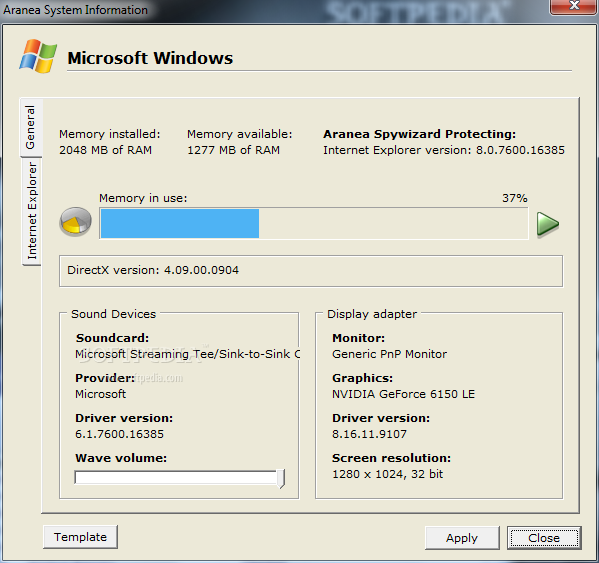Image resolution: width=599 pixels, height=563 pixels.
Task: Click the 'Monitor:' label
Action: [359, 338]
